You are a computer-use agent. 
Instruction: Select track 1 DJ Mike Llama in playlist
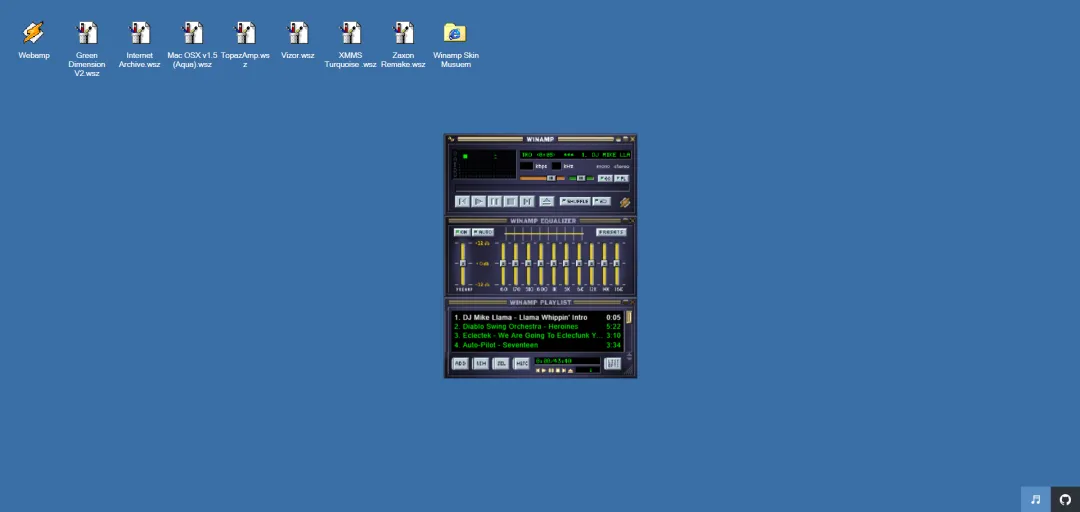[x=537, y=318]
